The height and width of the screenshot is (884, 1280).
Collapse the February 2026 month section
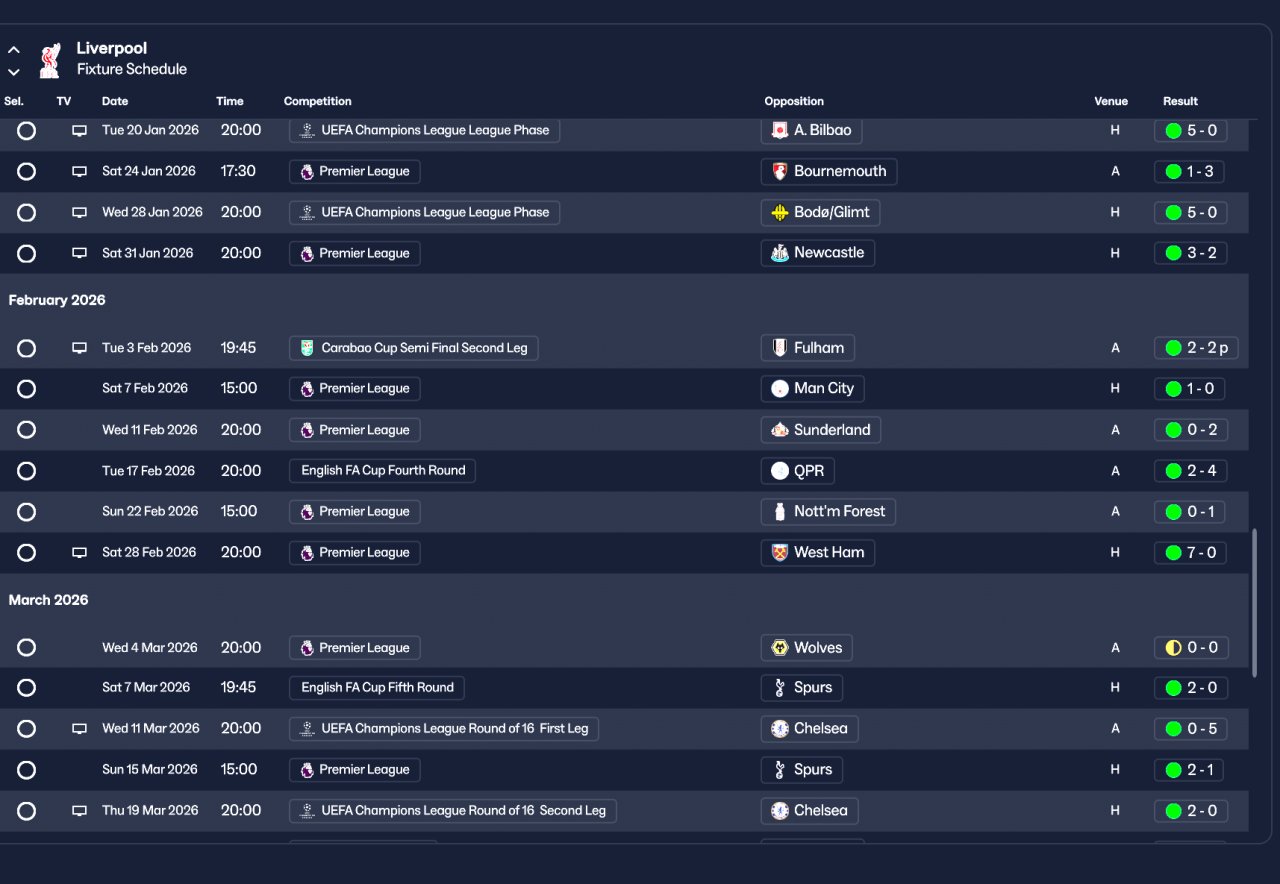click(x=57, y=300)
